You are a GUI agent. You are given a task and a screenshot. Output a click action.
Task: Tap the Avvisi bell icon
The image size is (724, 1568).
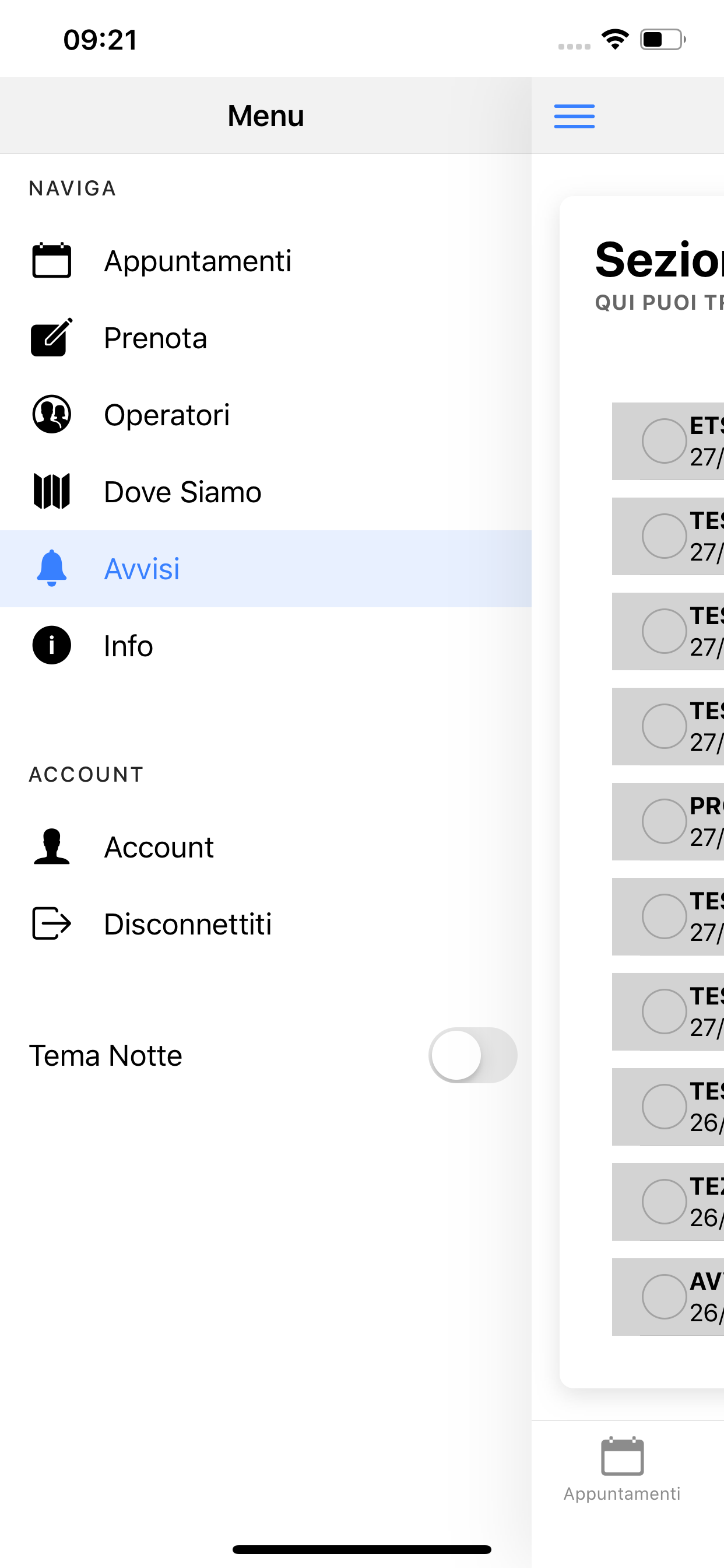tap(52, 568)
